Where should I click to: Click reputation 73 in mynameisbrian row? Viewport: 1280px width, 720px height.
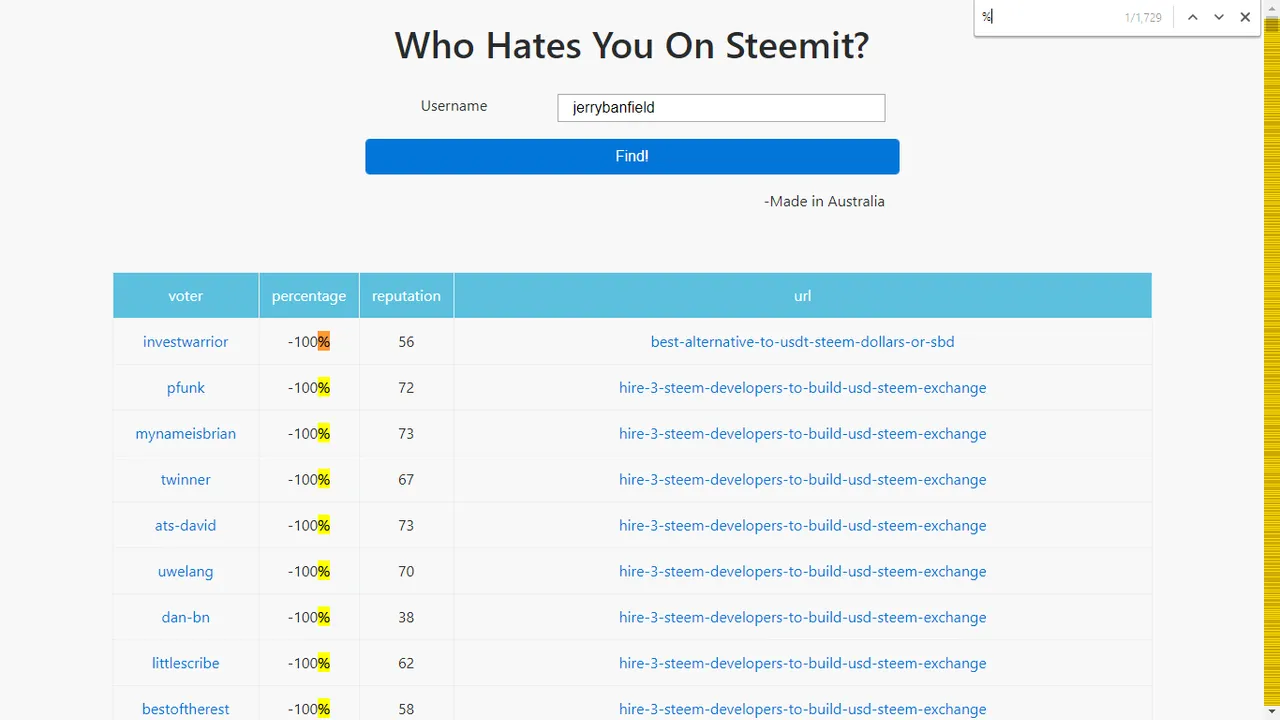(x=406, y=434)
